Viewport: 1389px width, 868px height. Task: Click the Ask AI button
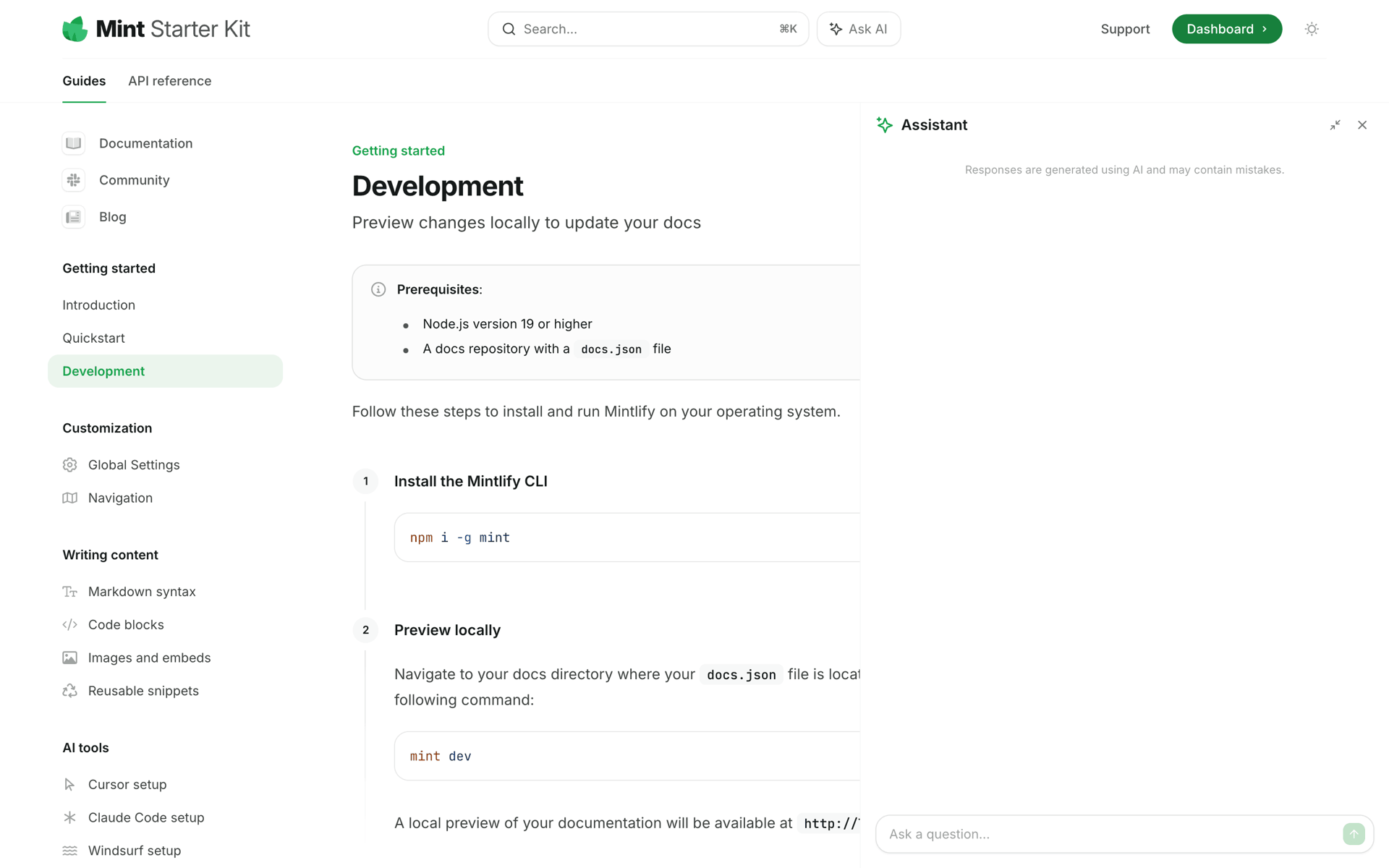(x=859, y=29)
